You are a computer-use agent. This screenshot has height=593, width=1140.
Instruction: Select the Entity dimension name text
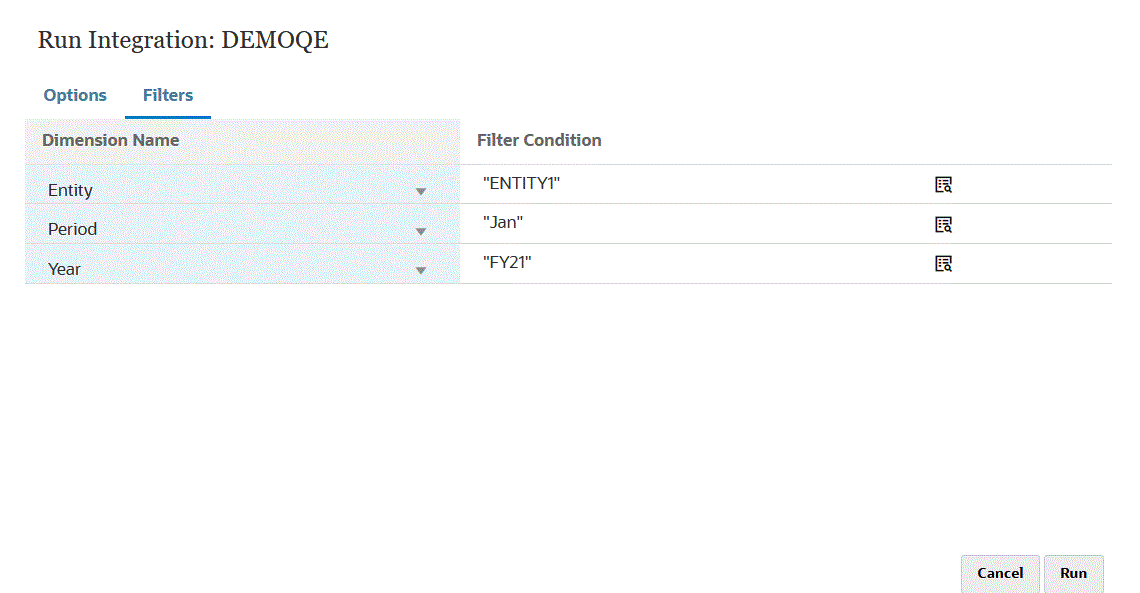70,190
